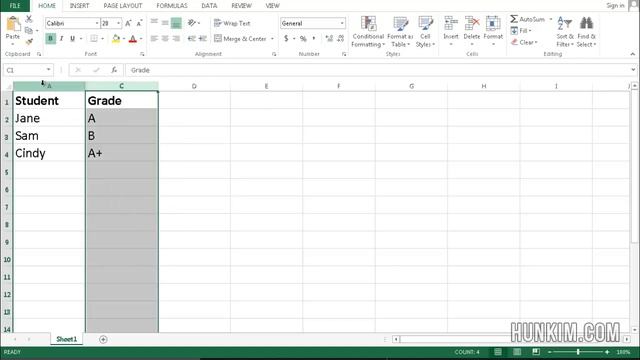Click Decrease Indent icon

click(192, 38)
